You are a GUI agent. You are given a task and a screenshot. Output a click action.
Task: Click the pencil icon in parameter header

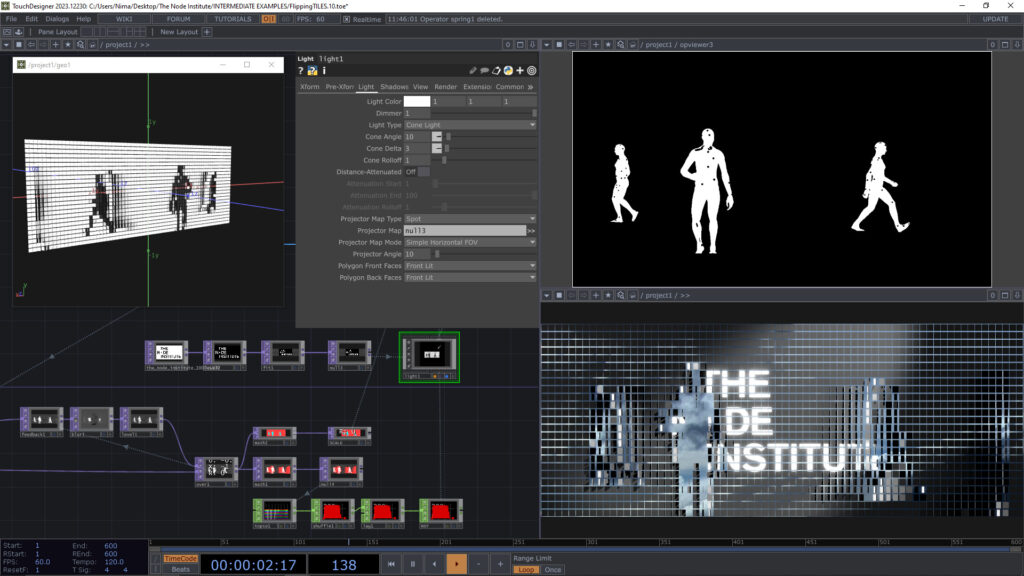473,71
